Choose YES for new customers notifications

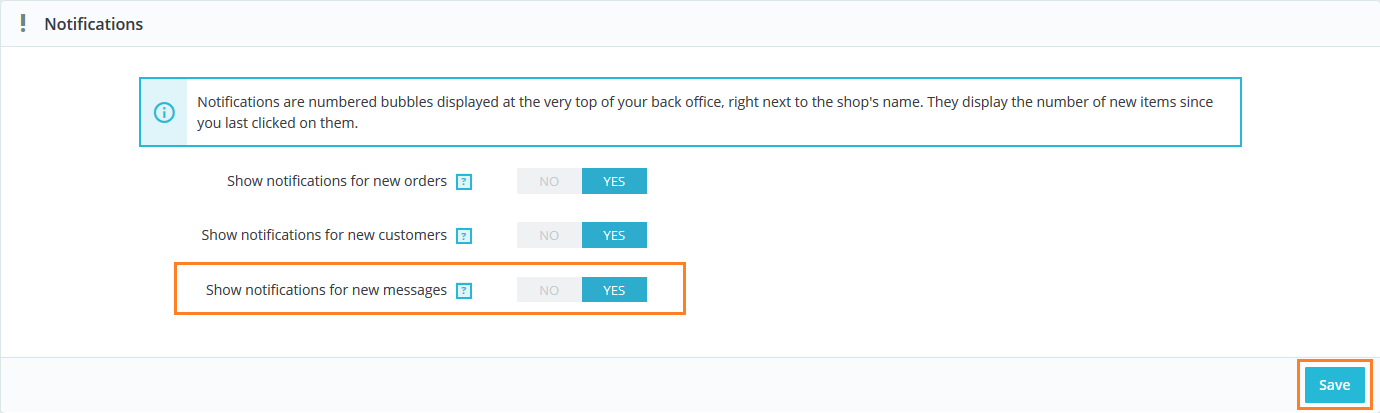(x=614, y=235)
